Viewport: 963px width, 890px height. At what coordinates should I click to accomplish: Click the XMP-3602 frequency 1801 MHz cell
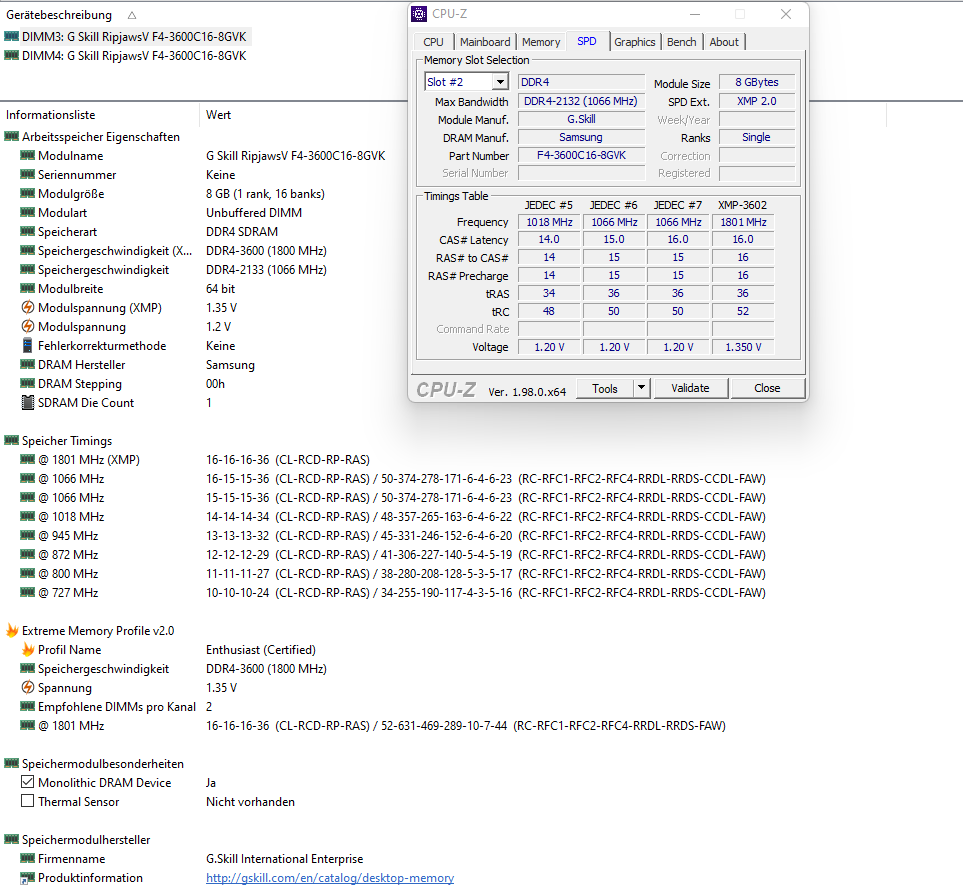click(x=743, y=222)
